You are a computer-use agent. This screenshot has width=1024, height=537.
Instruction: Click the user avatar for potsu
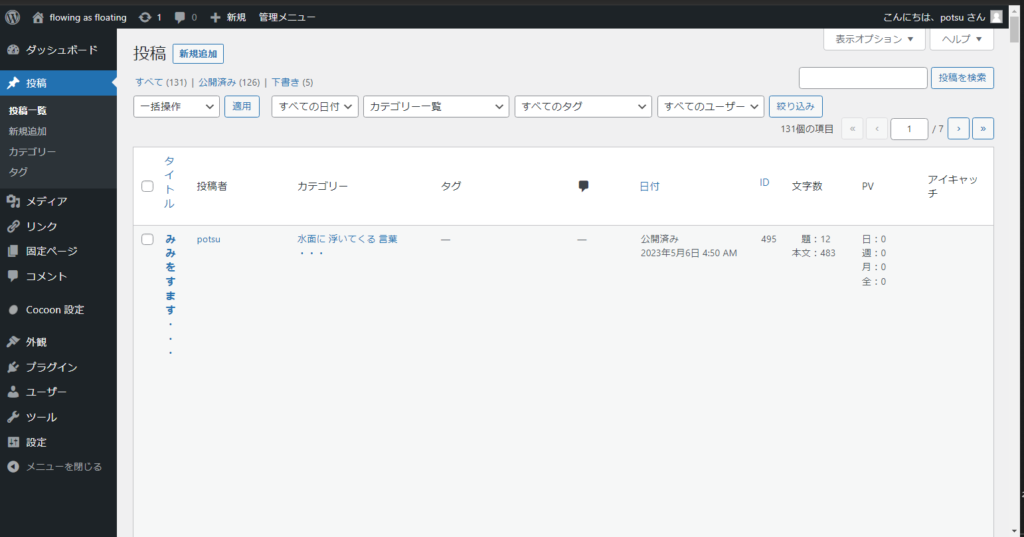996,17
